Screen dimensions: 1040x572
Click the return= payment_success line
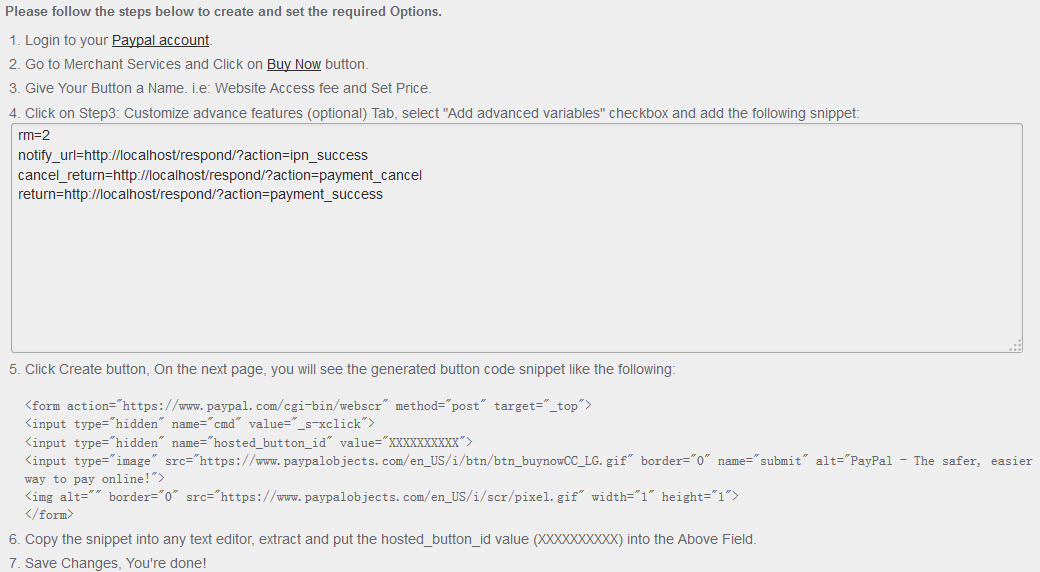[200, 194]
